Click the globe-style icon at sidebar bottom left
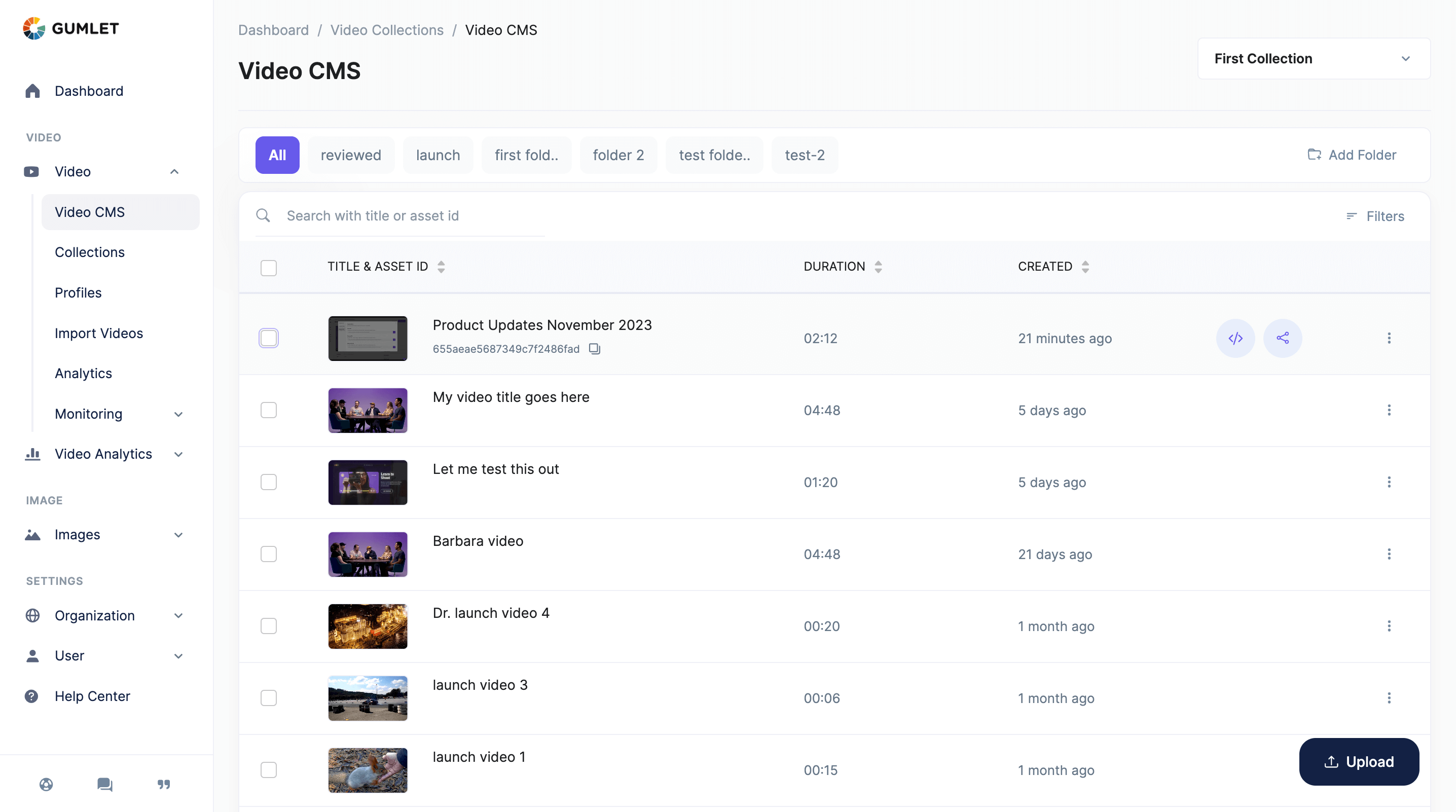 pos(46,784)
